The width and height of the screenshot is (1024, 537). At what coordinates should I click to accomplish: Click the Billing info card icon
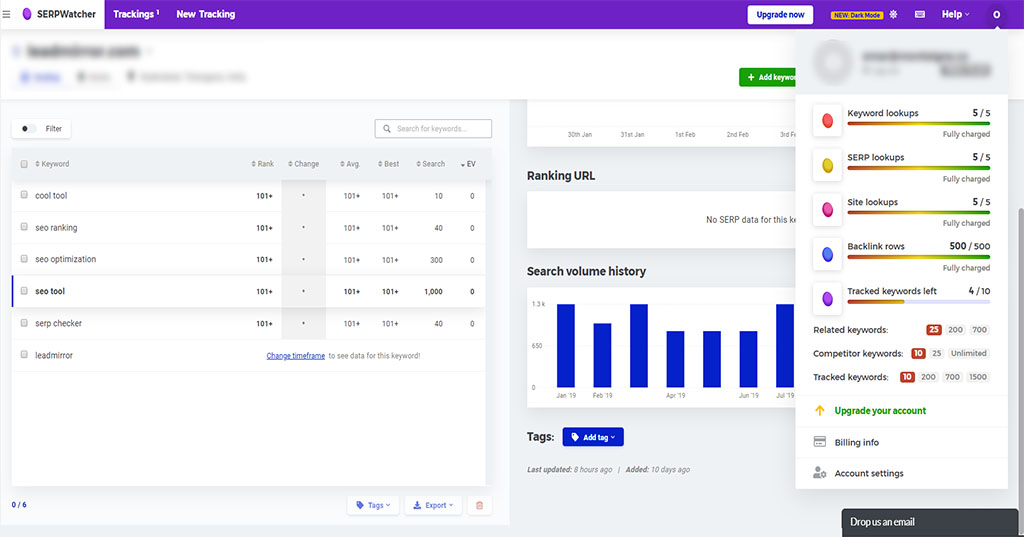tap(820, 442)
